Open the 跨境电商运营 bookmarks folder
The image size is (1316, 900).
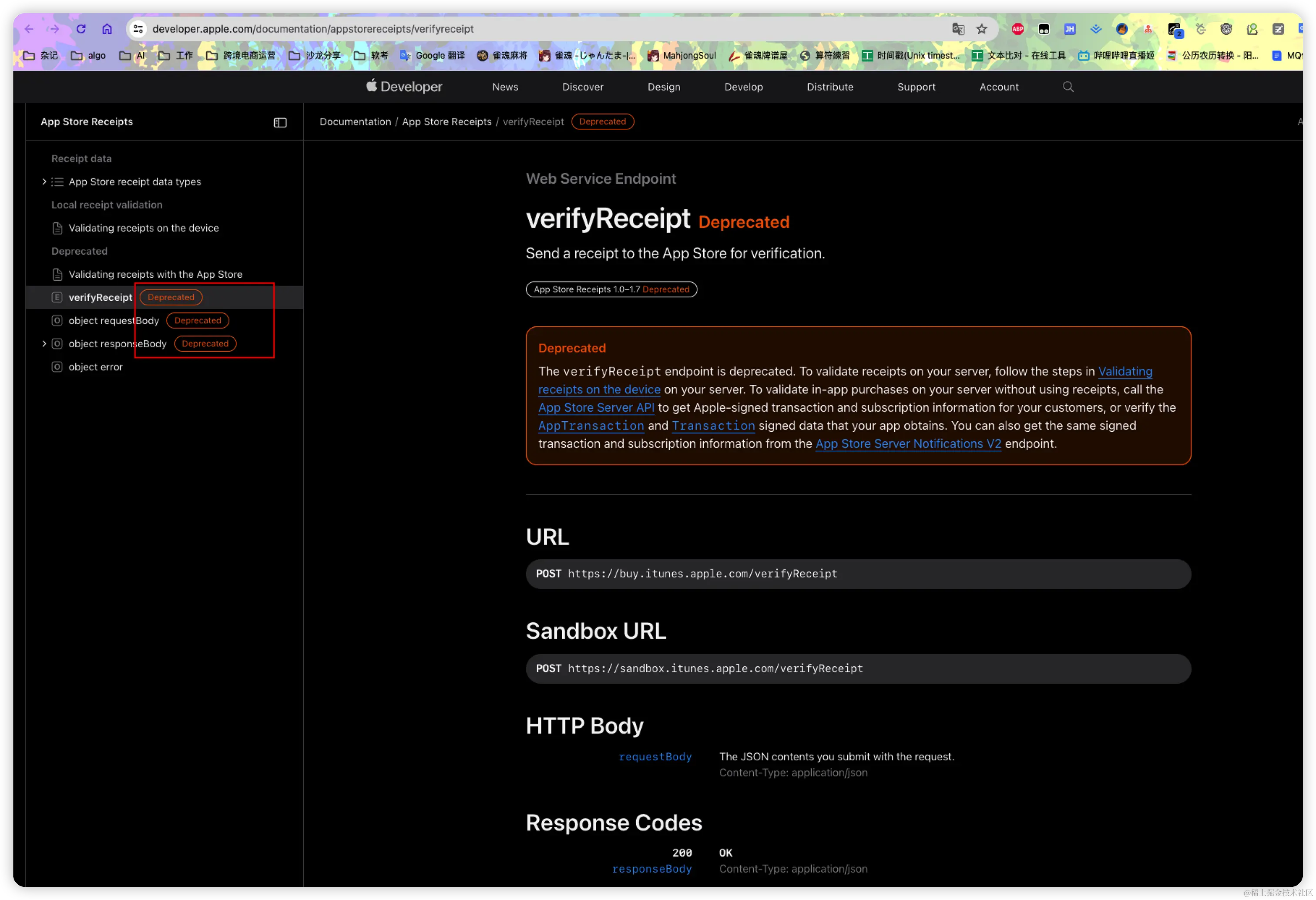241,56
